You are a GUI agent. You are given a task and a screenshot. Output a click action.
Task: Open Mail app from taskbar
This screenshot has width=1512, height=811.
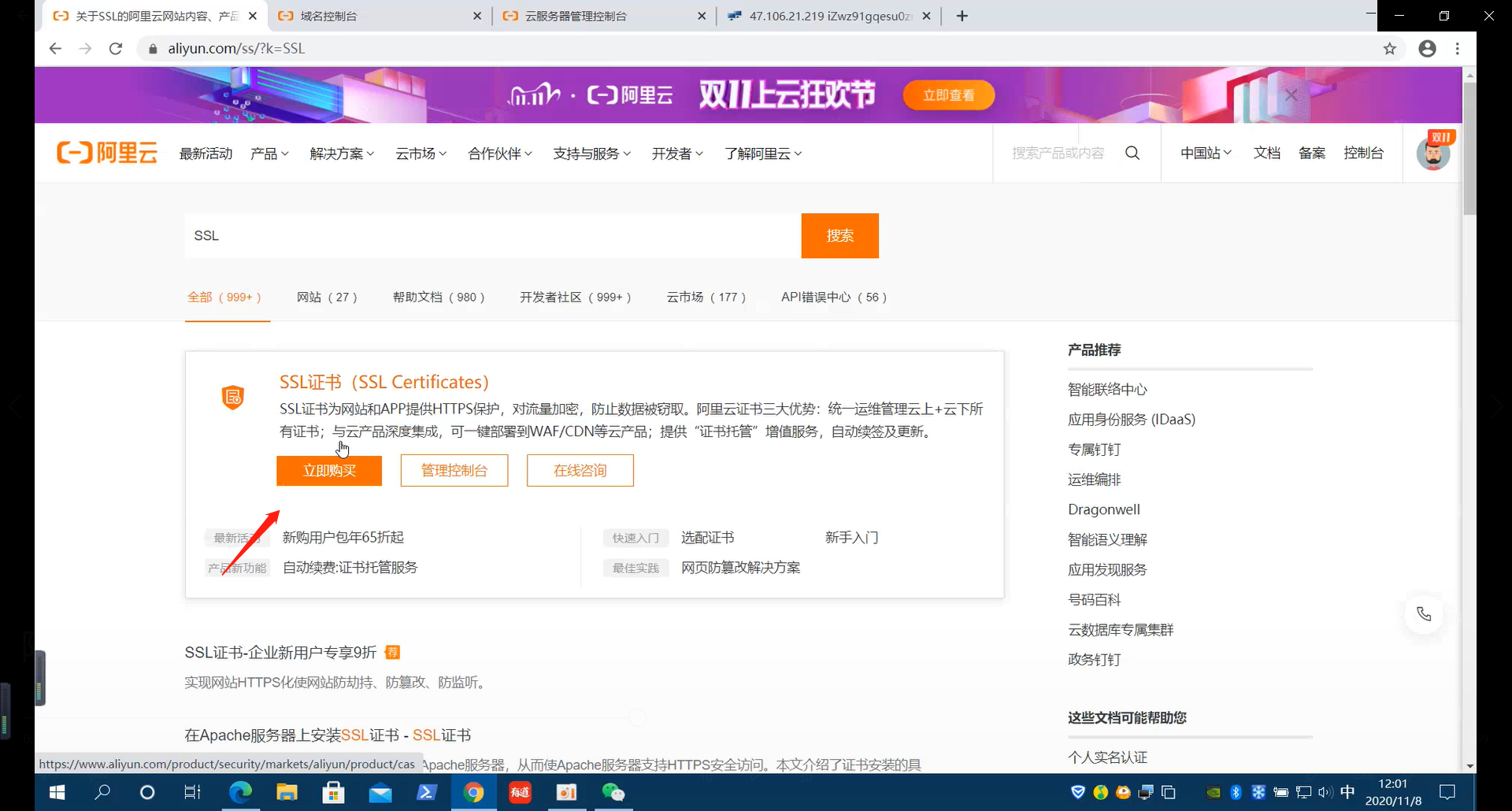[x=380, y=792]
